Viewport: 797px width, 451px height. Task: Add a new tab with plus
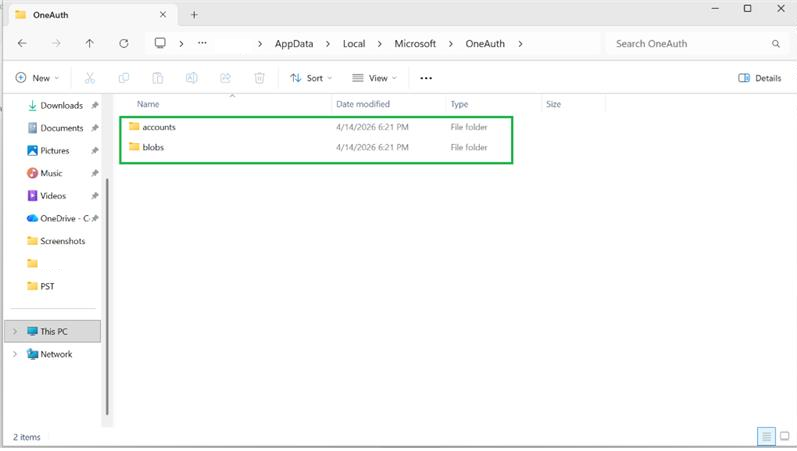pyautogui.click(x=194, y=15)
